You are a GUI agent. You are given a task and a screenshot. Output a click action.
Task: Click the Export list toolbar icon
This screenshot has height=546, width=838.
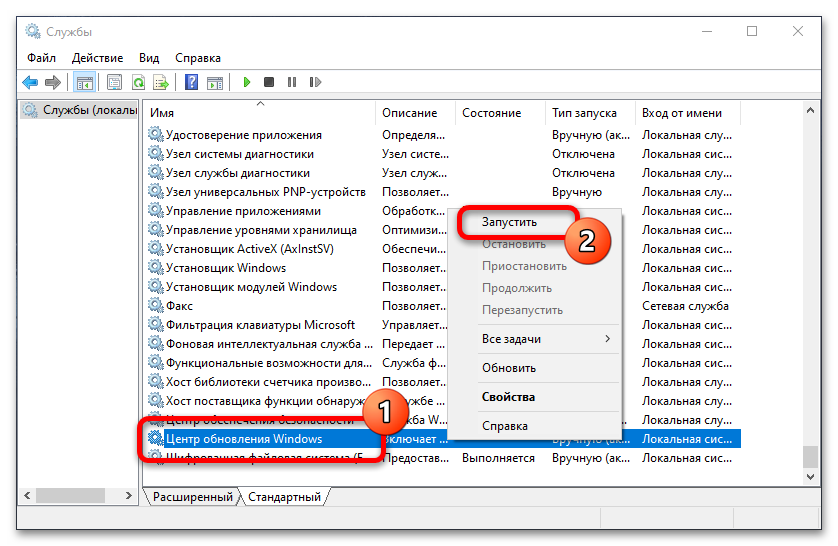click(161, 82)
